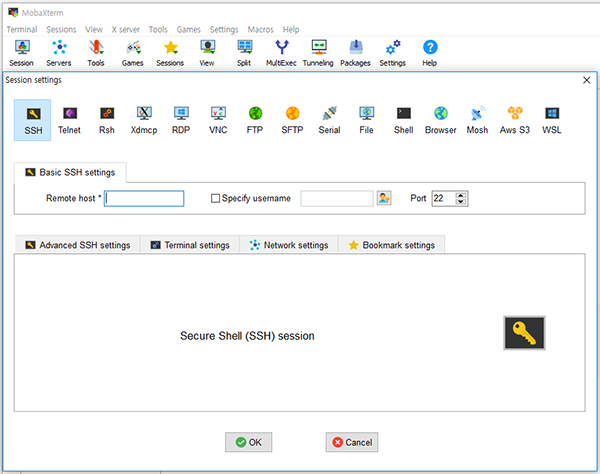Open the Games menu in menu bar
Screen dimensions: 600x474
[x=189, y=29]
